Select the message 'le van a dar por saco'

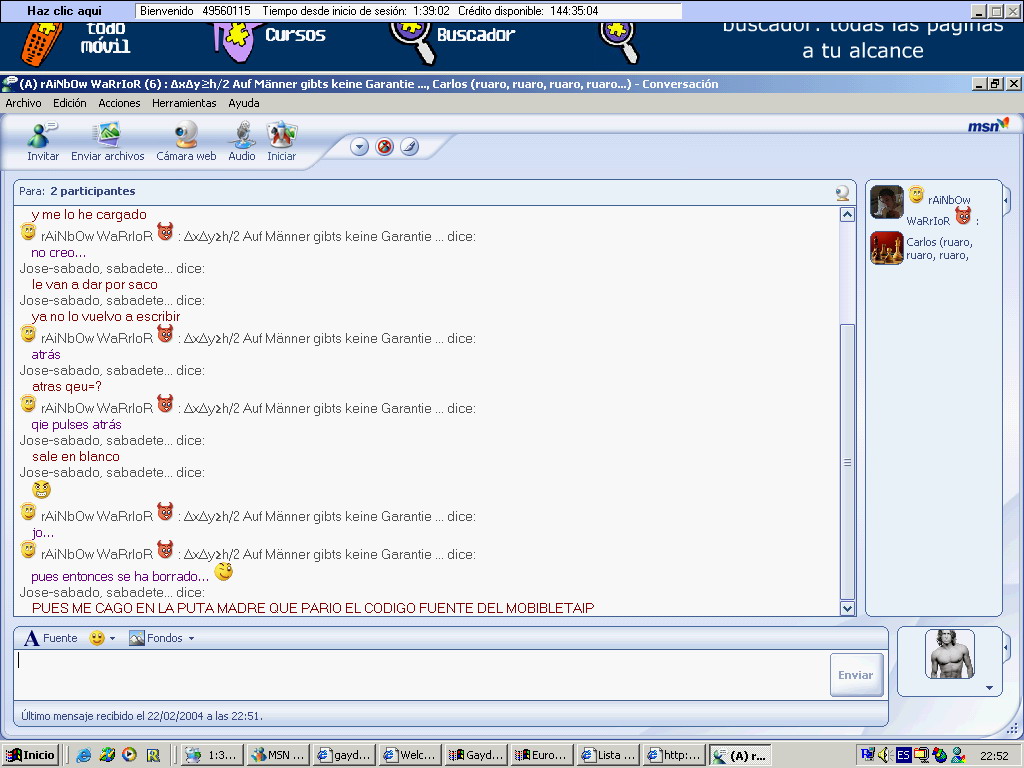(x=95, y=285)
